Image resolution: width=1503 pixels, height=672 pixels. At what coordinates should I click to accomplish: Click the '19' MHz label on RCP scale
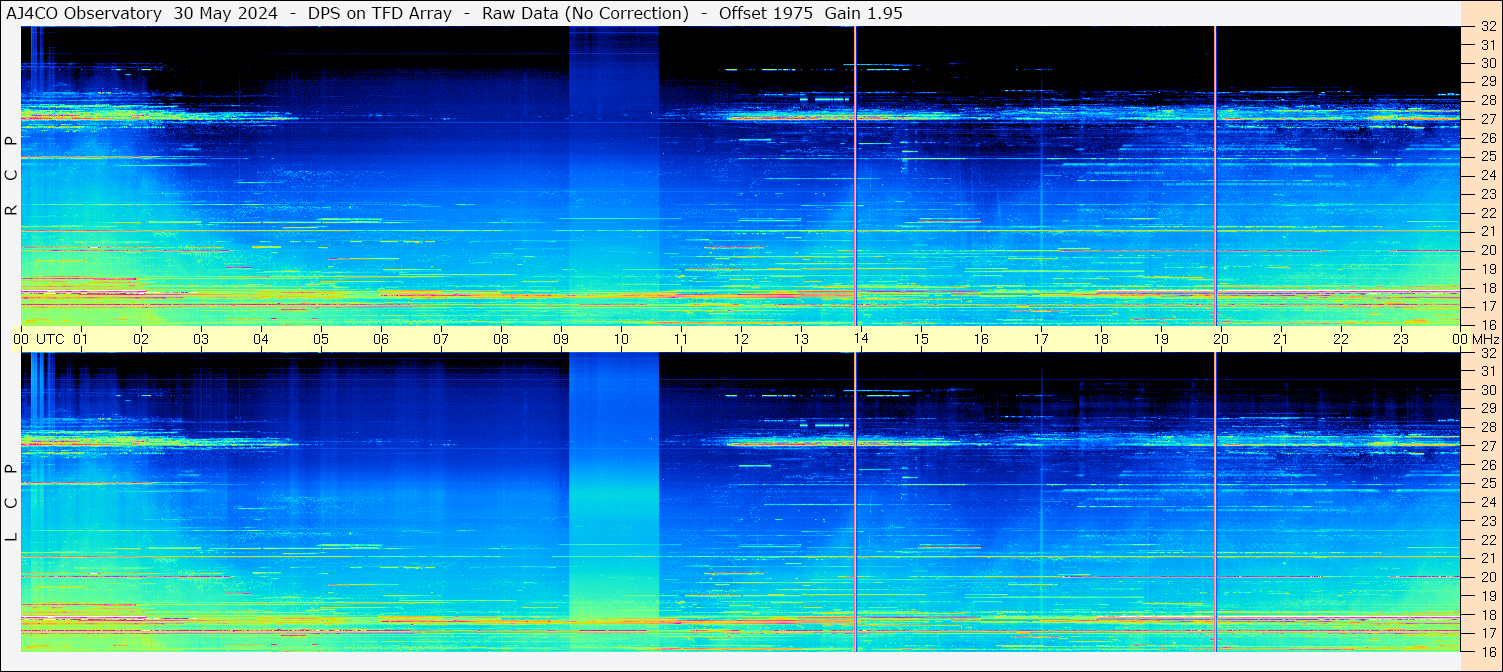coord(1487,269)
